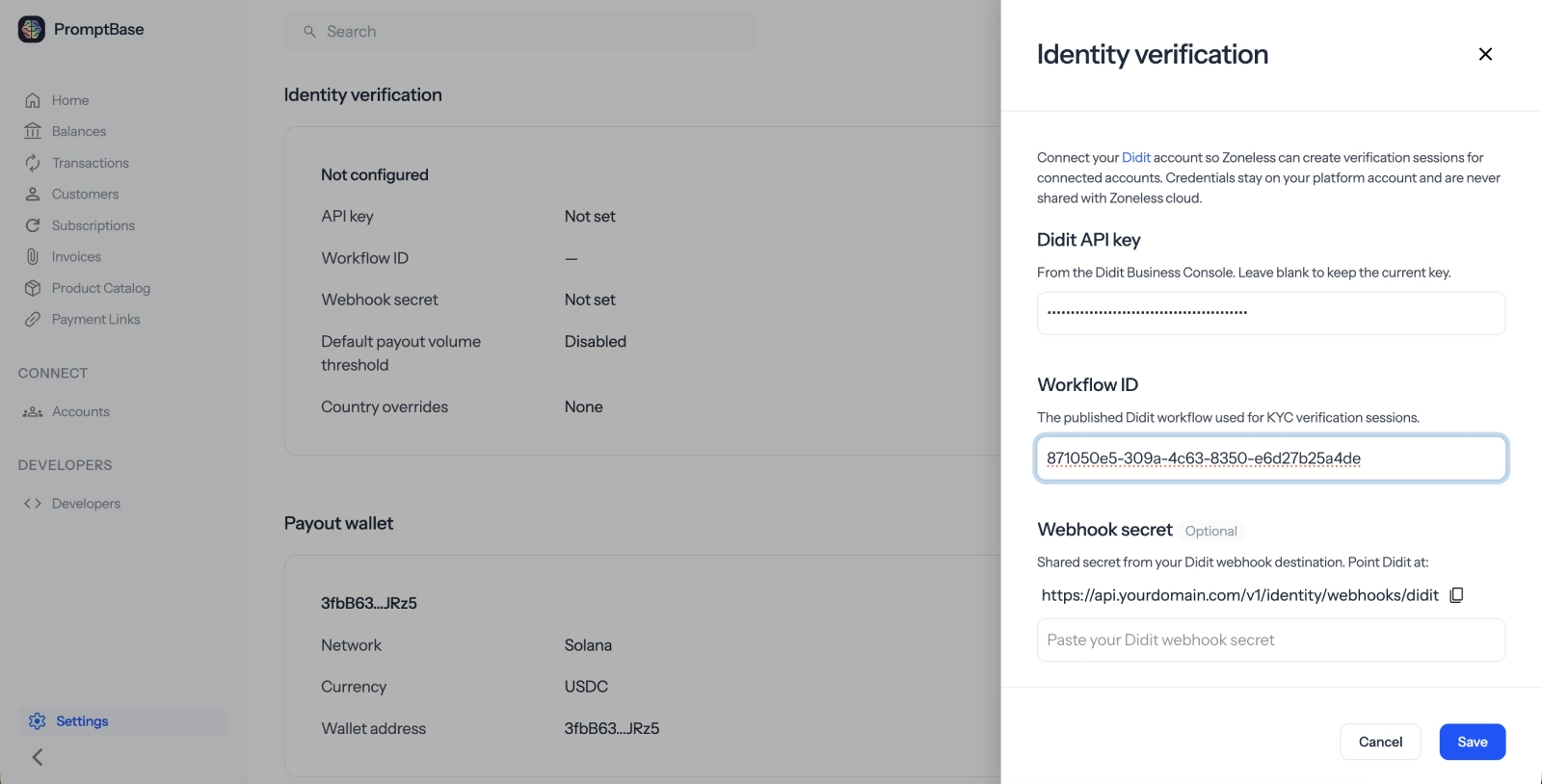Click the Country overrides 'None' value
The width and height of the screenshot is (1542, 784).
[584, 406]
